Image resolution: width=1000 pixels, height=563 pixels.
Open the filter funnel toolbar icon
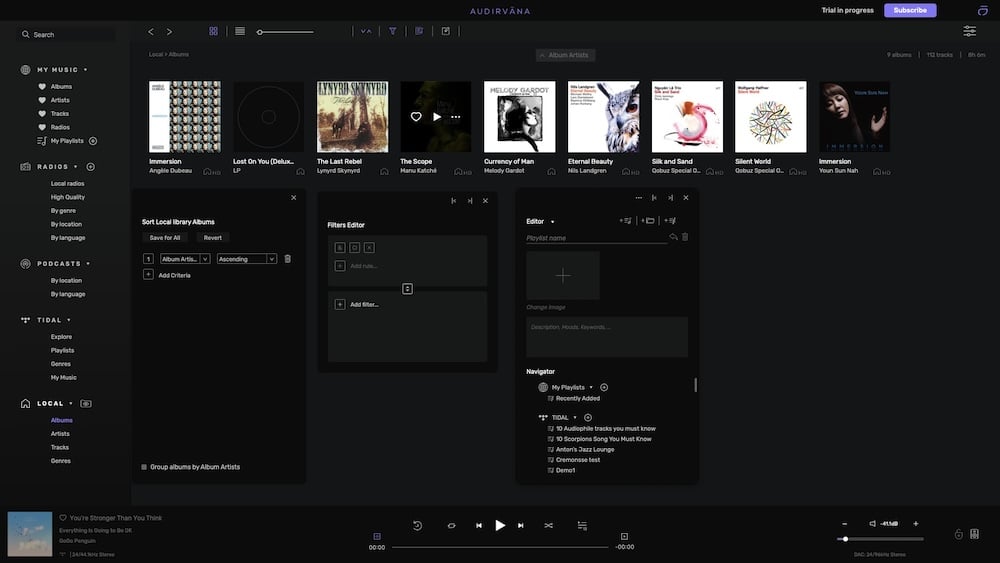pos(393,31)
